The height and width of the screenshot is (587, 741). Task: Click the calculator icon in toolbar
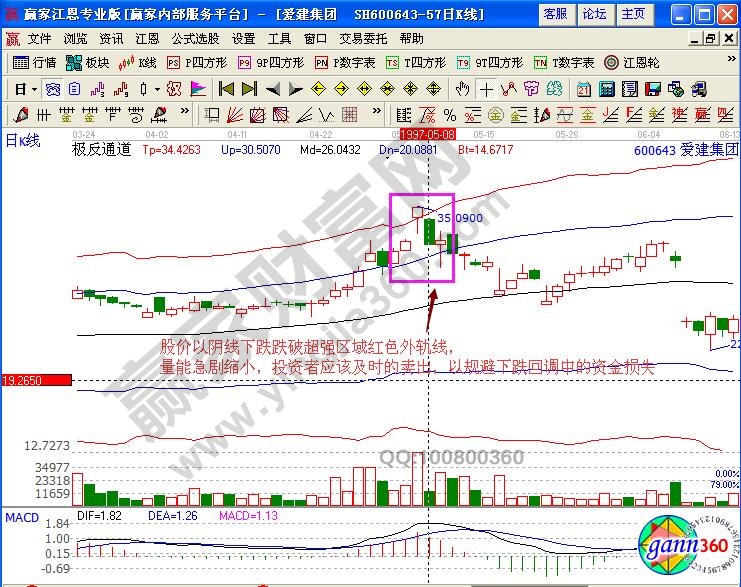coord(606,88)
